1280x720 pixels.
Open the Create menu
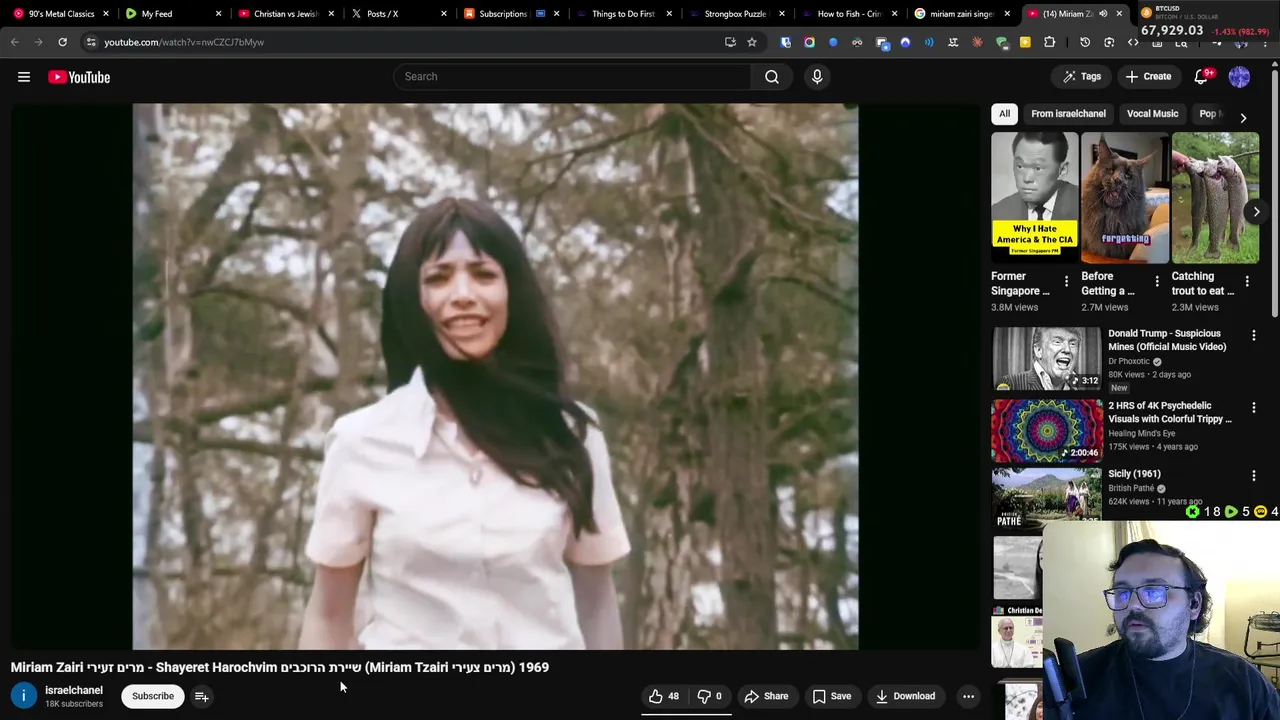(1148, 77)
